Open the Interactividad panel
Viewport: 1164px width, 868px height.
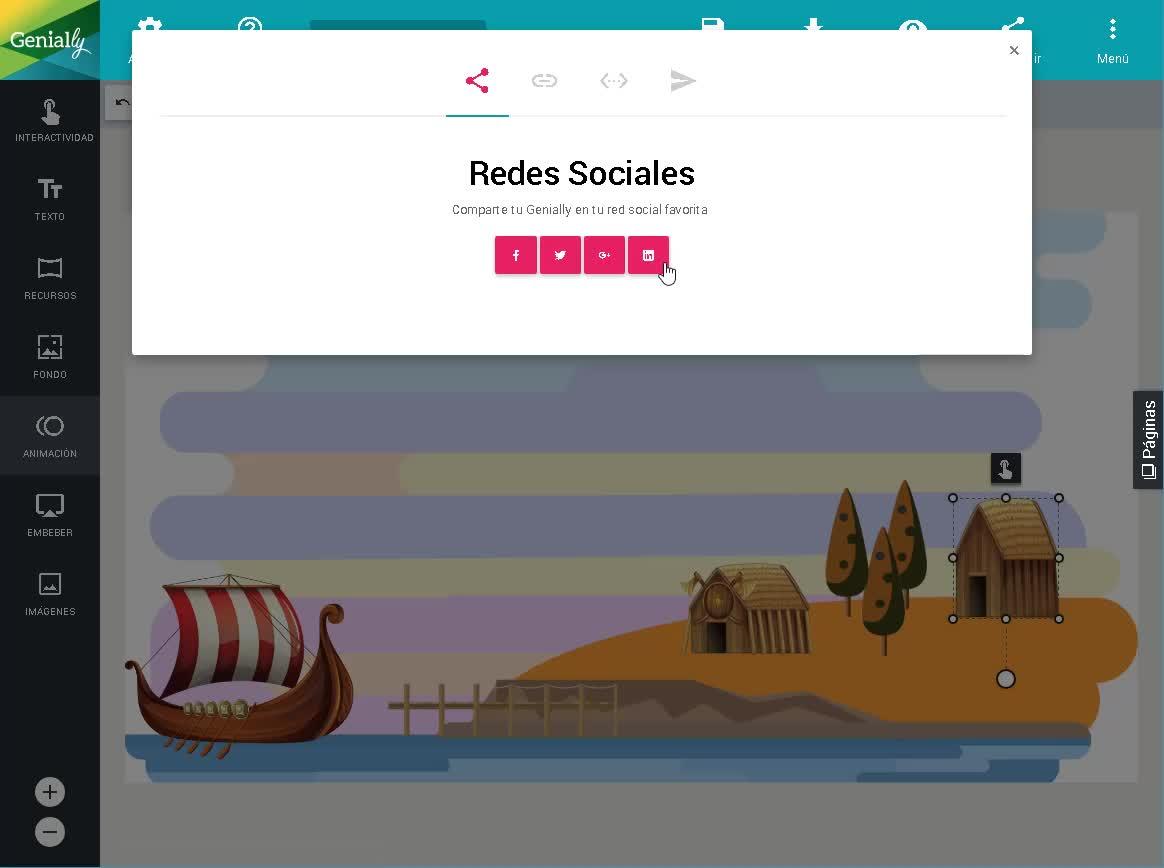(50, 120)
